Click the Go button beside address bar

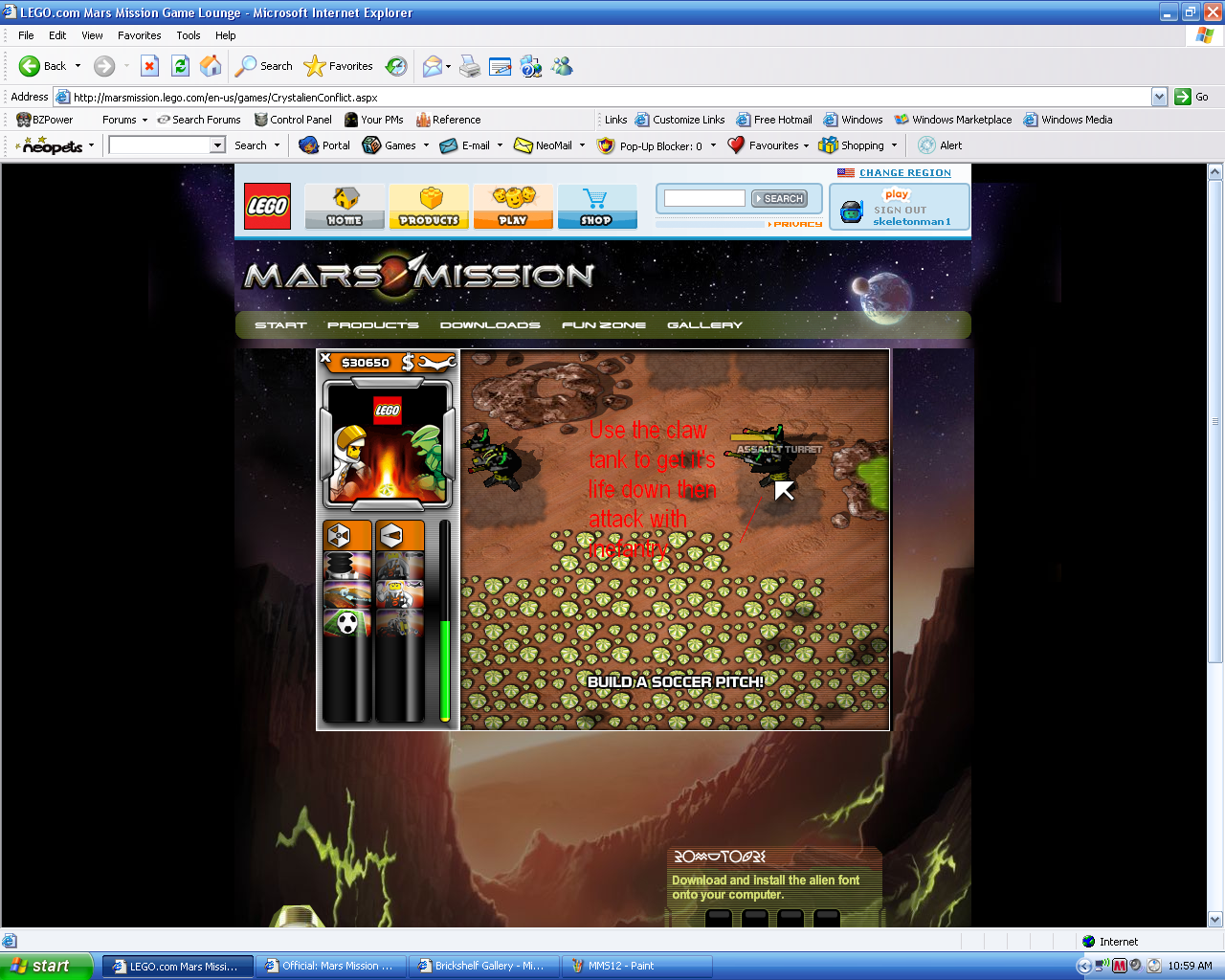(1192, 97)
